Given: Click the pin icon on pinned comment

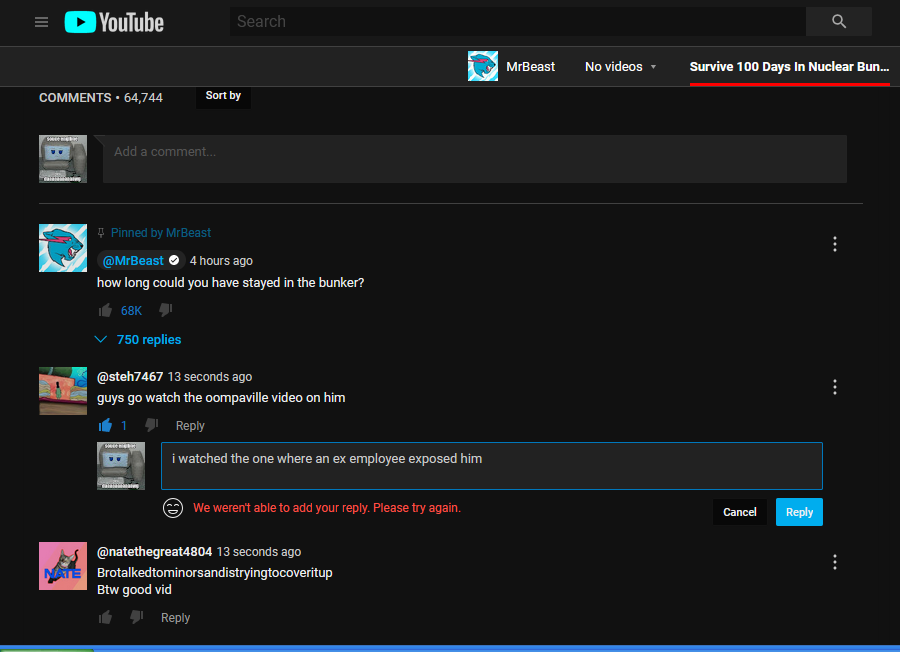Looking at the screenshot, I should coord(101,232).
